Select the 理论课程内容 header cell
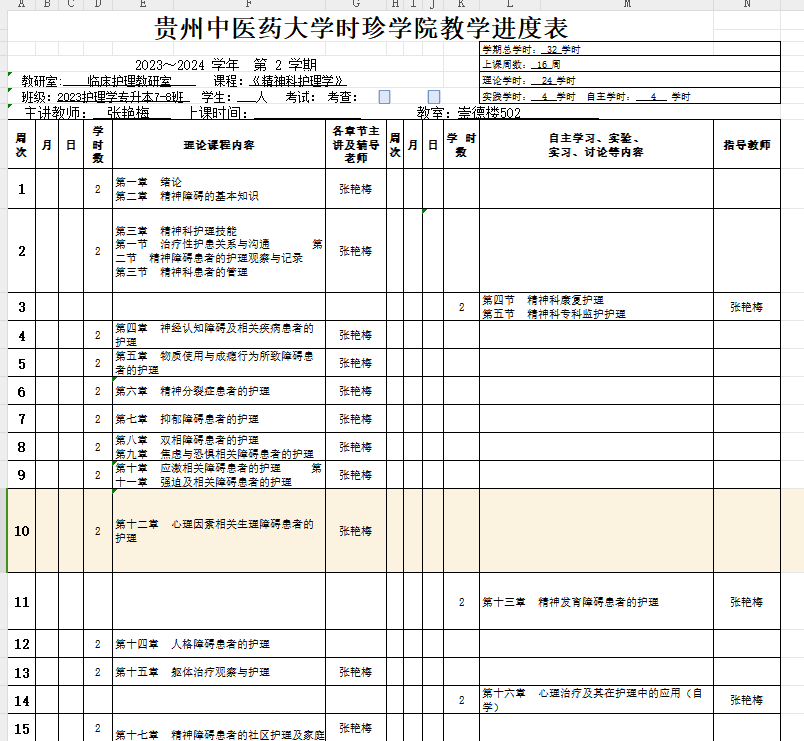The width and height of the screenshot is (804, 741). click(x=218, y=145)
